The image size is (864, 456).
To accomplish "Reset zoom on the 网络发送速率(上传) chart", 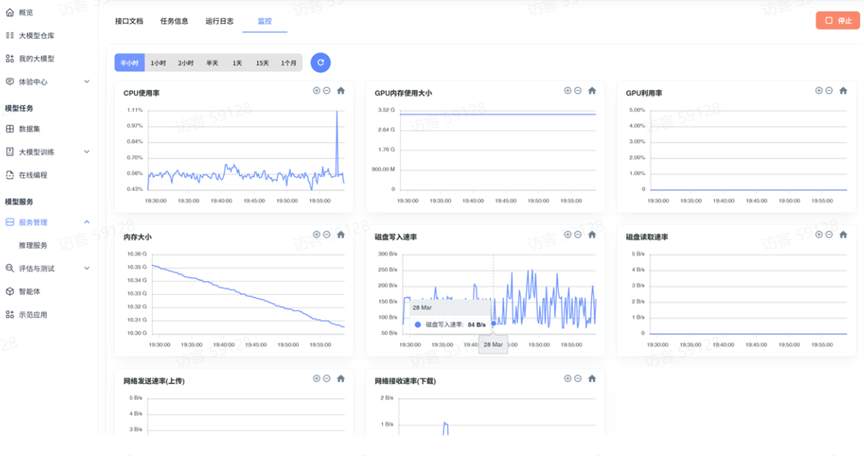I will point(341,378).
